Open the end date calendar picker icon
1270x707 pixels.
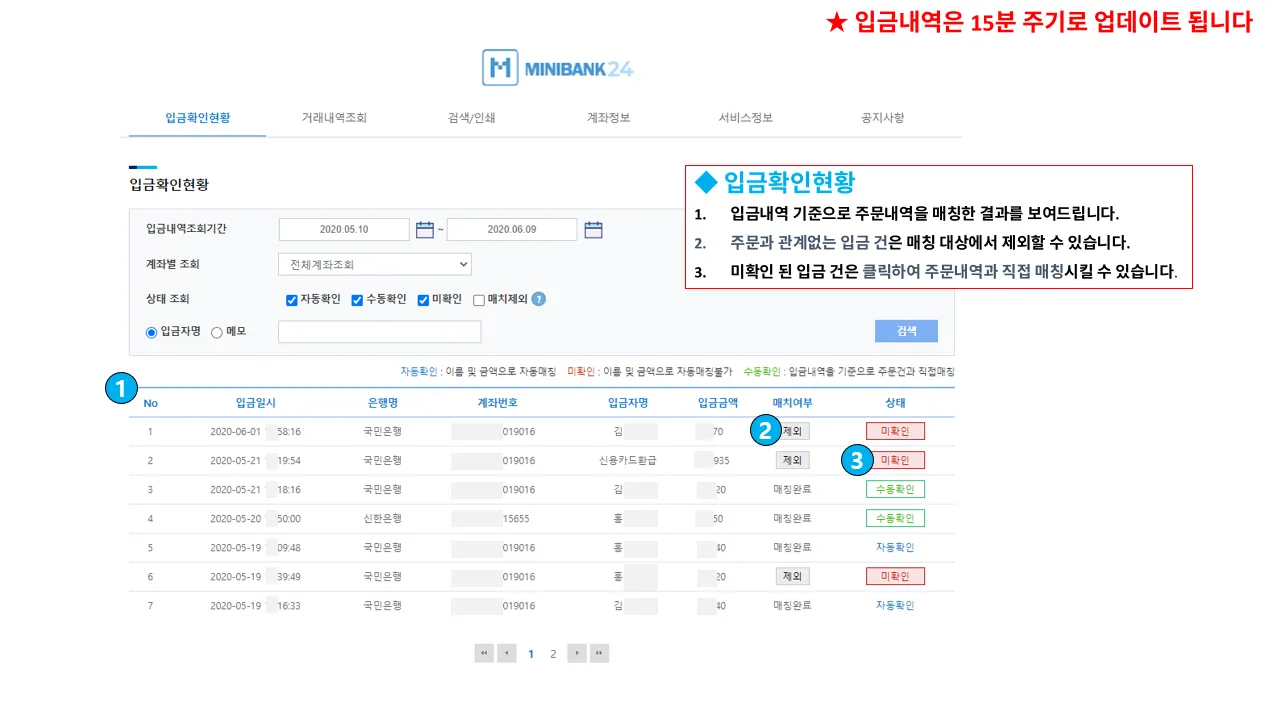(593, 230)
